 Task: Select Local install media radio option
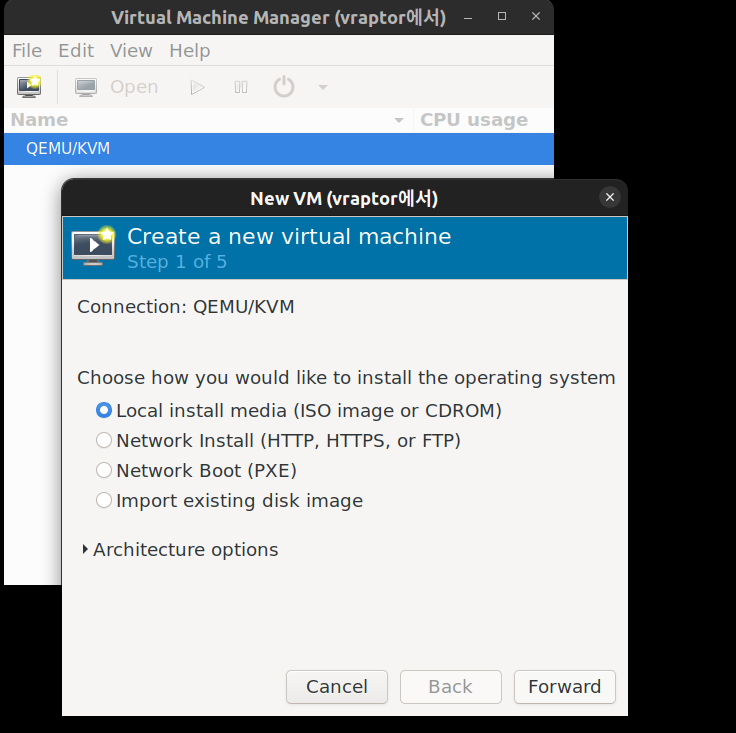299,411
